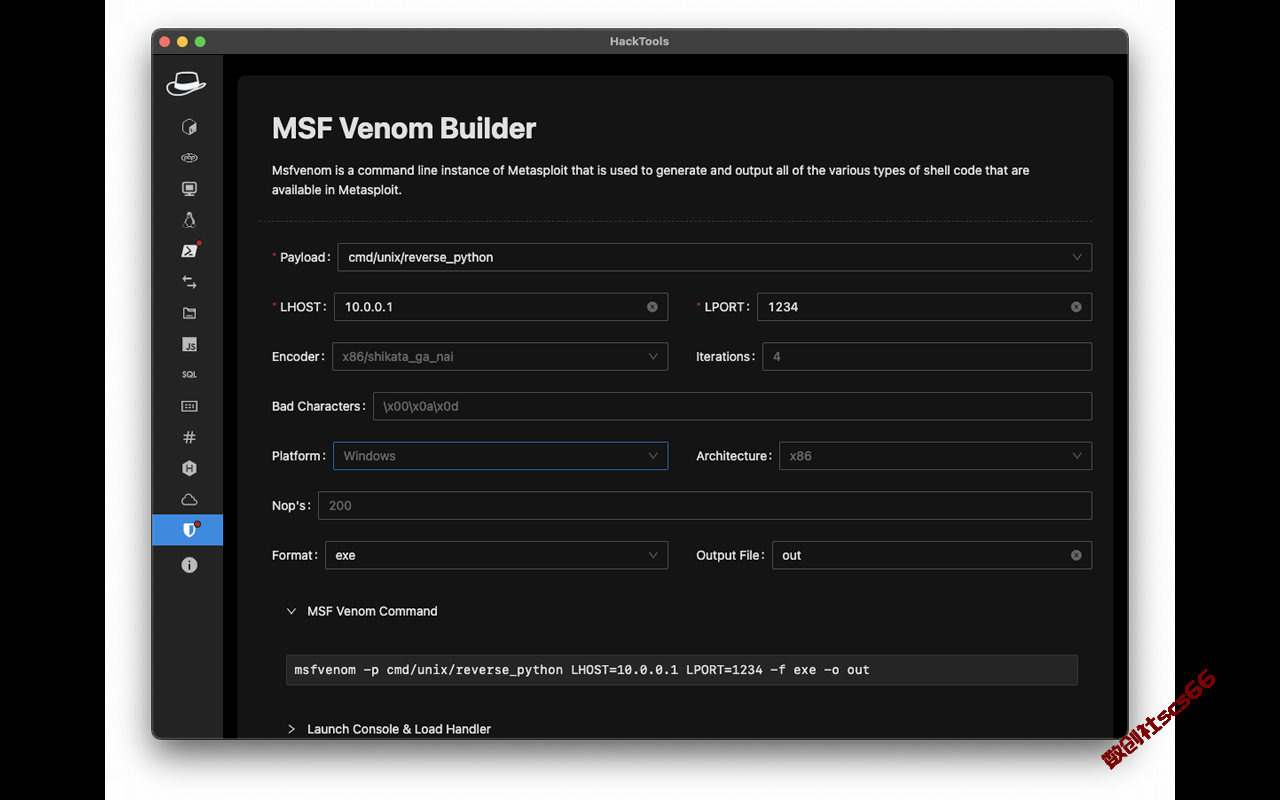
Task: Open the Linux penguin commands icon
Action: [189, 220]
